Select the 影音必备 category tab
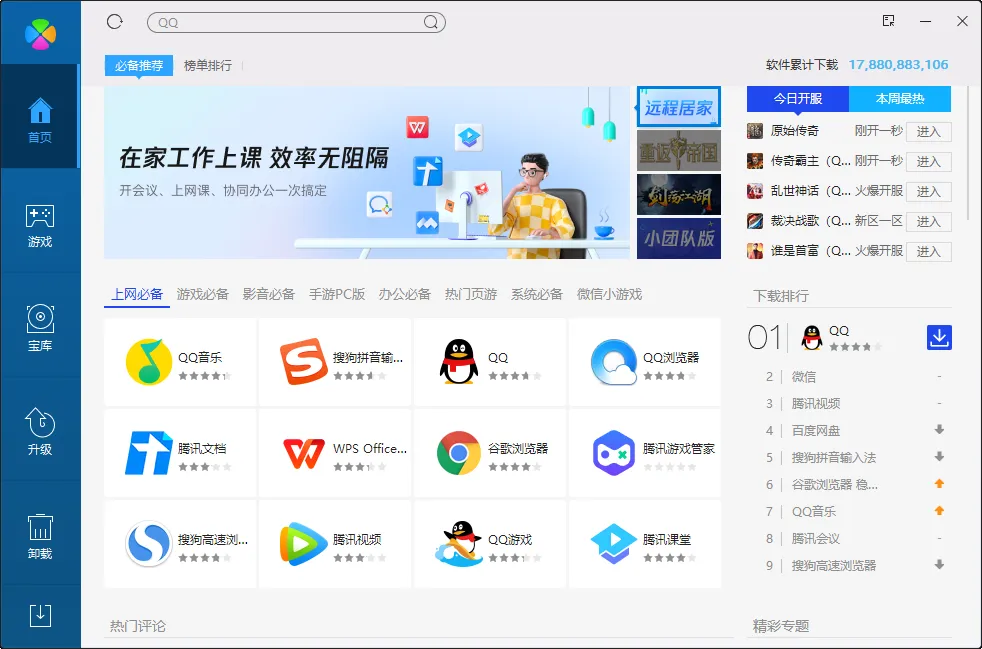 point(269,294)
